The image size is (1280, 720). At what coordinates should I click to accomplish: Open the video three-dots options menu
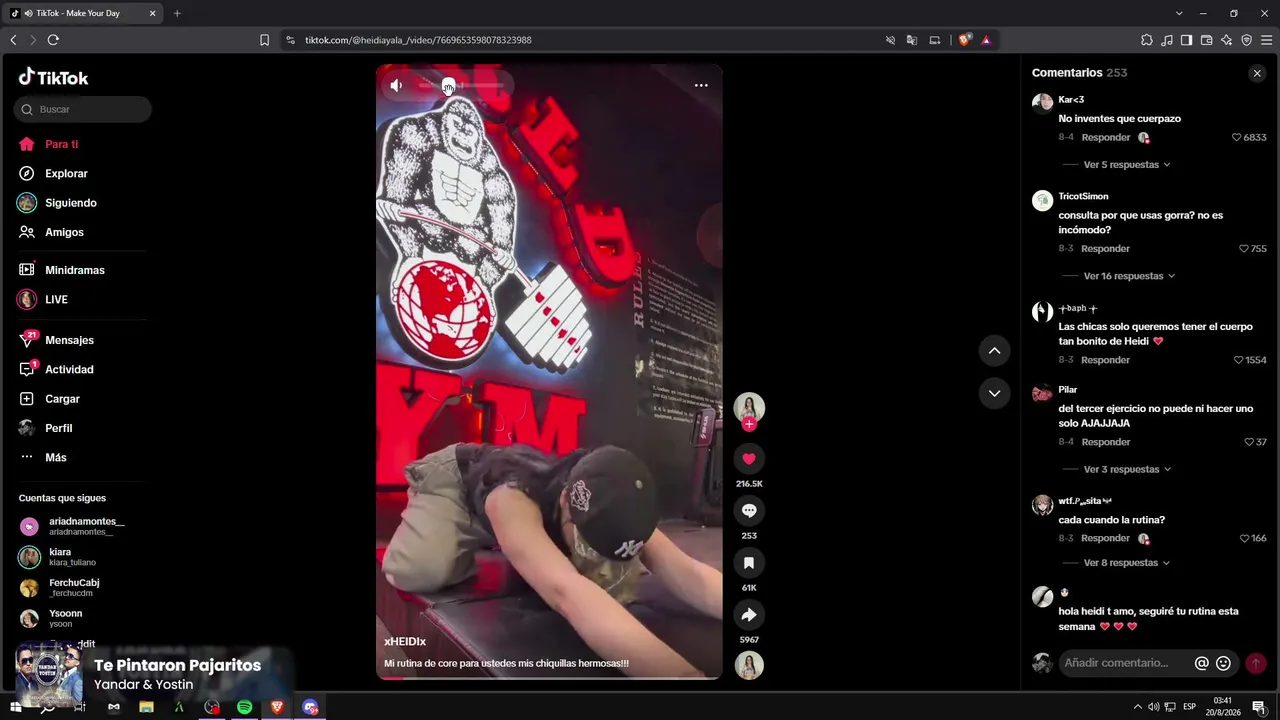coord(701,85)
